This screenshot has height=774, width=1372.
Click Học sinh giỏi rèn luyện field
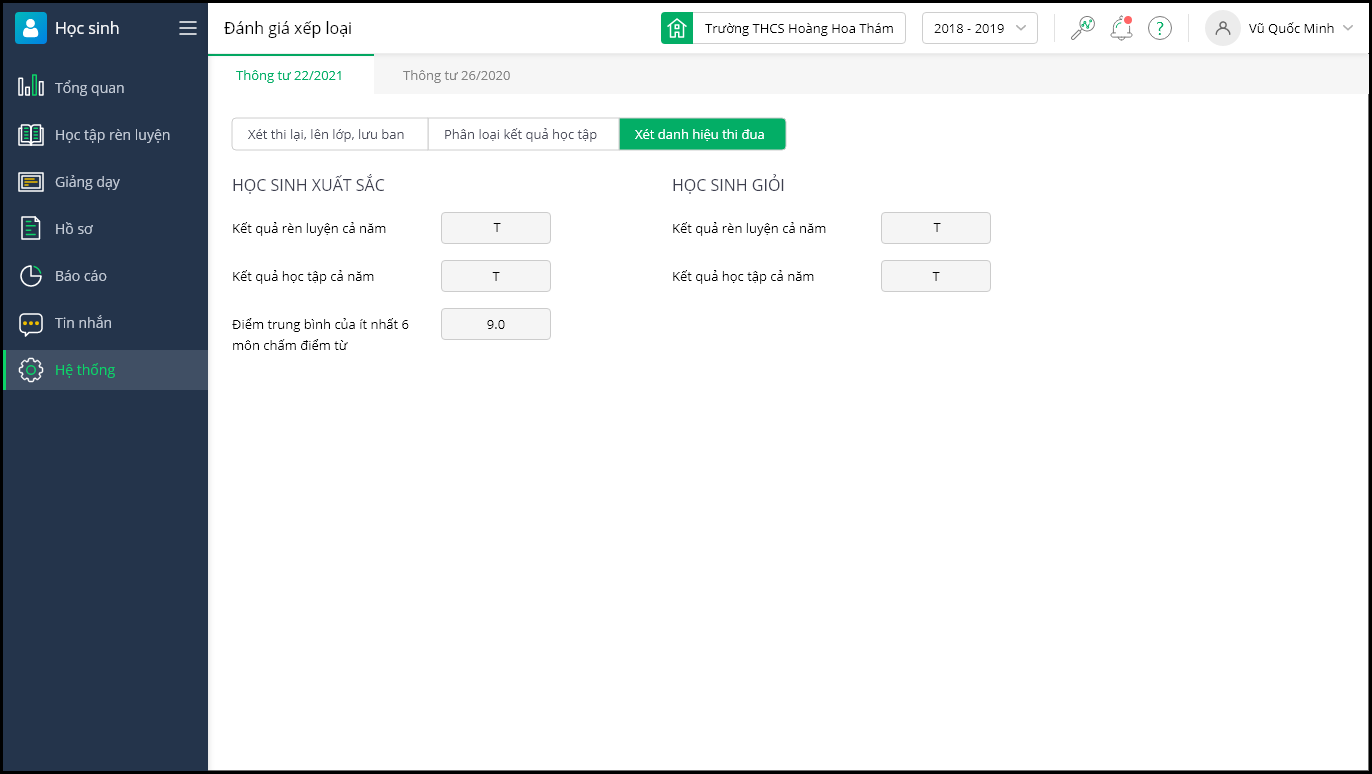click(936, 228)
